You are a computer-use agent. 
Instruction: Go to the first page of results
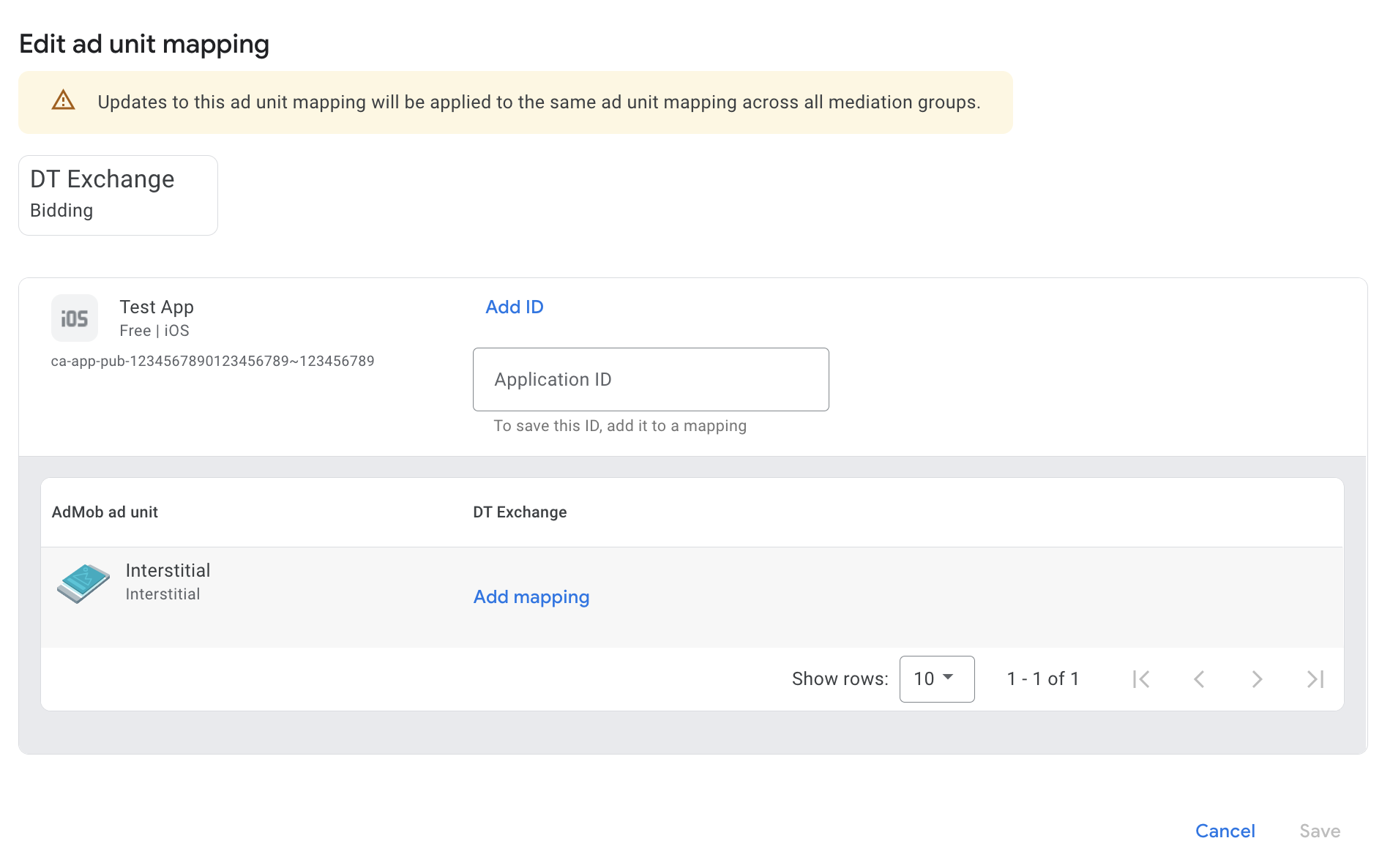coord(1140,679)
